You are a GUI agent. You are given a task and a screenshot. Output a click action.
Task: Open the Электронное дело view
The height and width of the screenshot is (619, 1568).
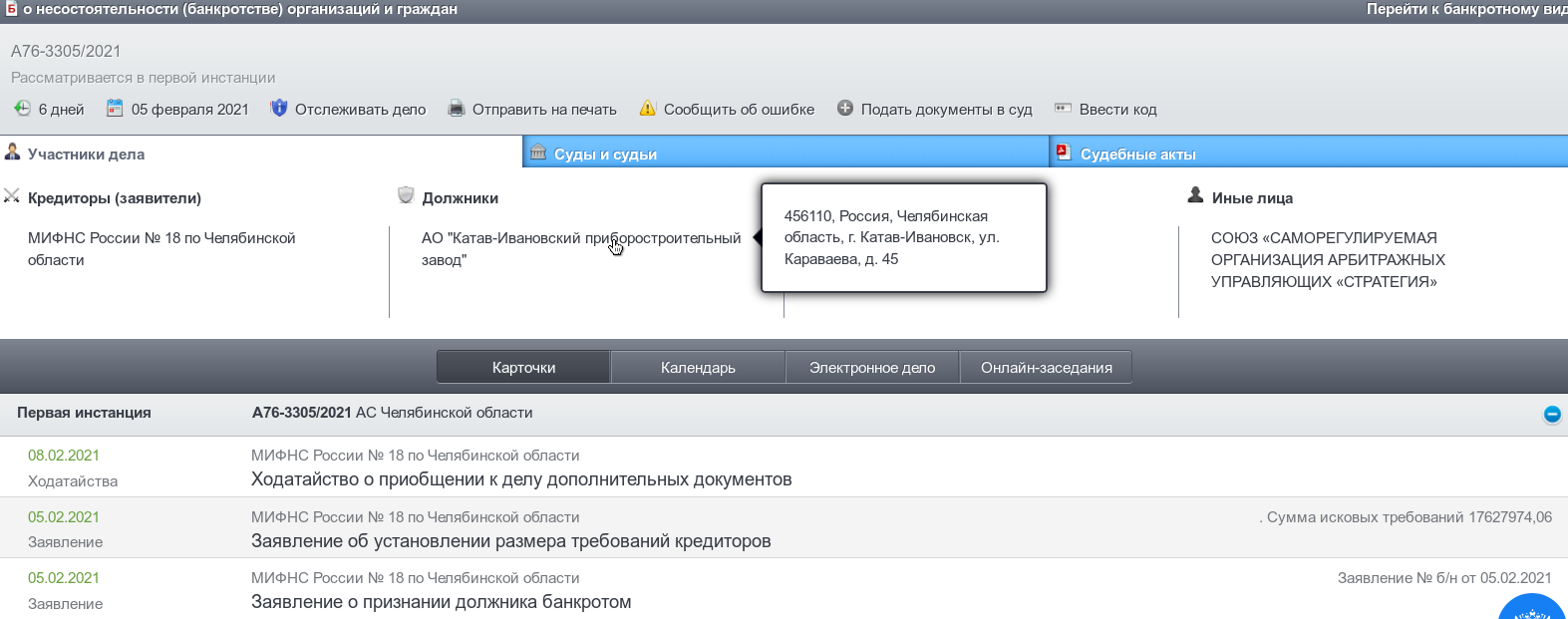[x=872, y=368]
